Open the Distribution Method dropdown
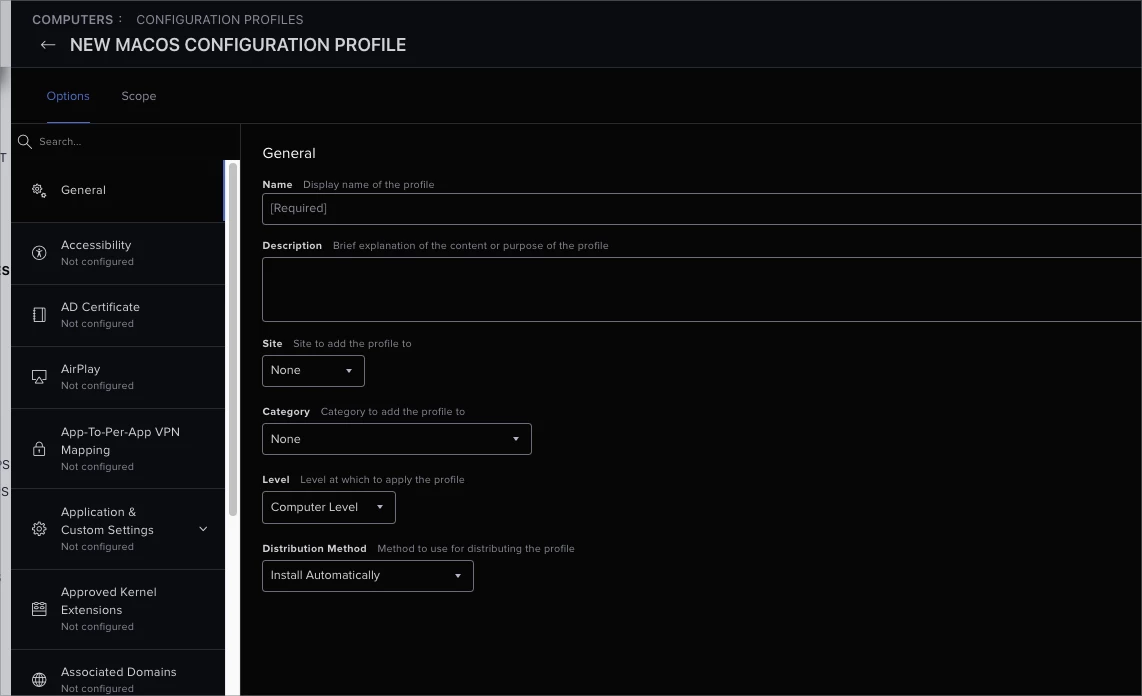This screenshot has height=696, width=1142. pos(368,576)
